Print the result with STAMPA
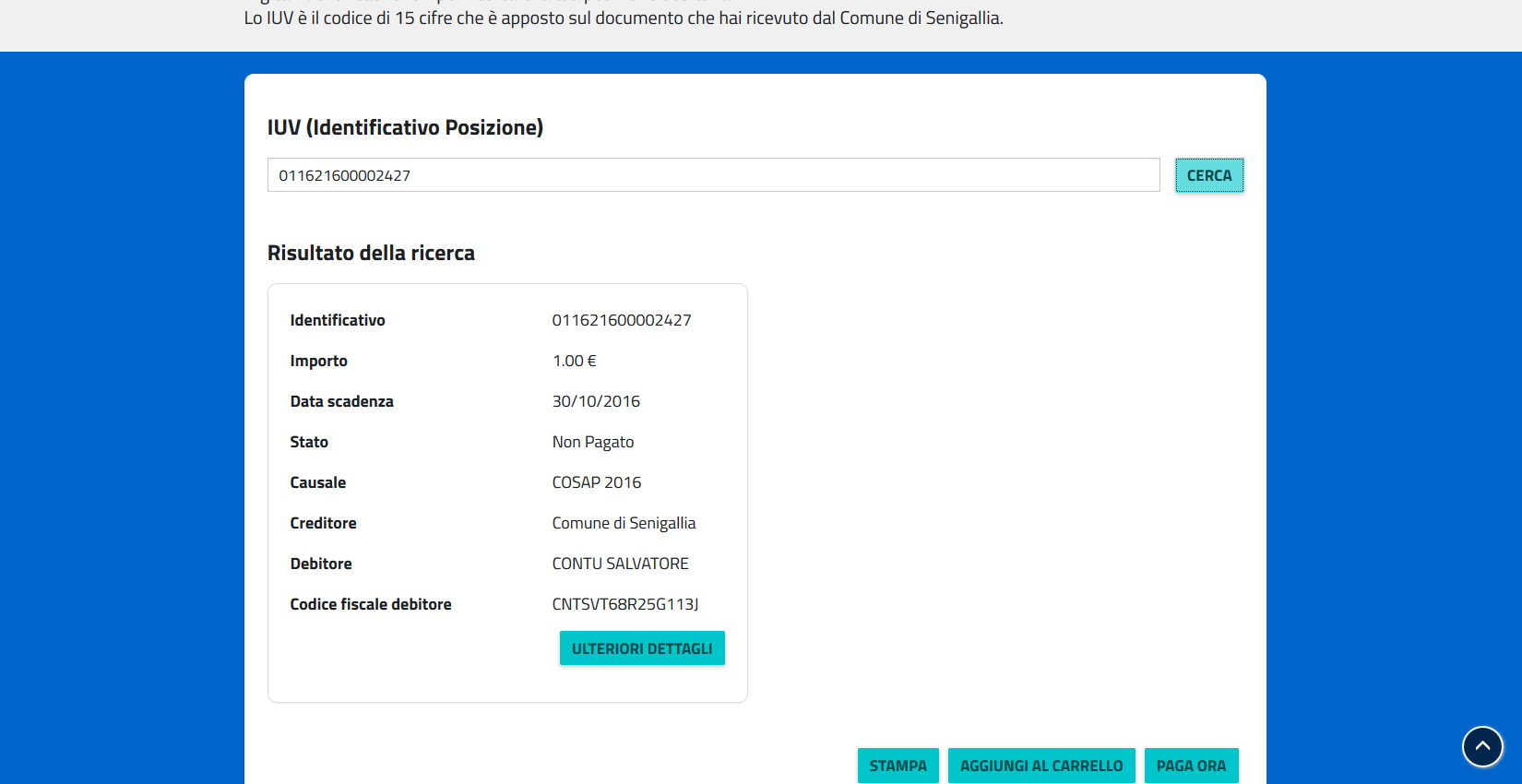Image resolution: width=1522 pixels, height=784 pixels. pyautogui.click(x=898, y=766)
